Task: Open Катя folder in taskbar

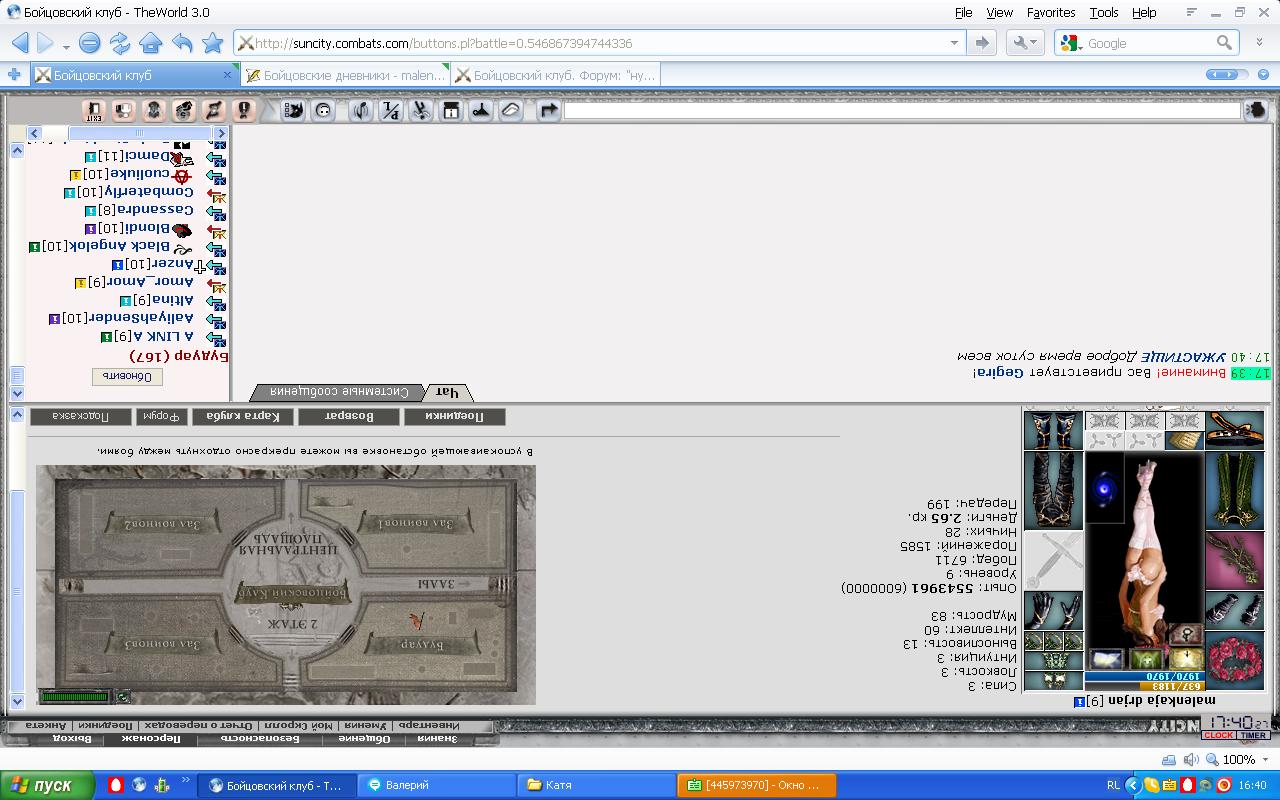Action: click(x=596, y=785)
